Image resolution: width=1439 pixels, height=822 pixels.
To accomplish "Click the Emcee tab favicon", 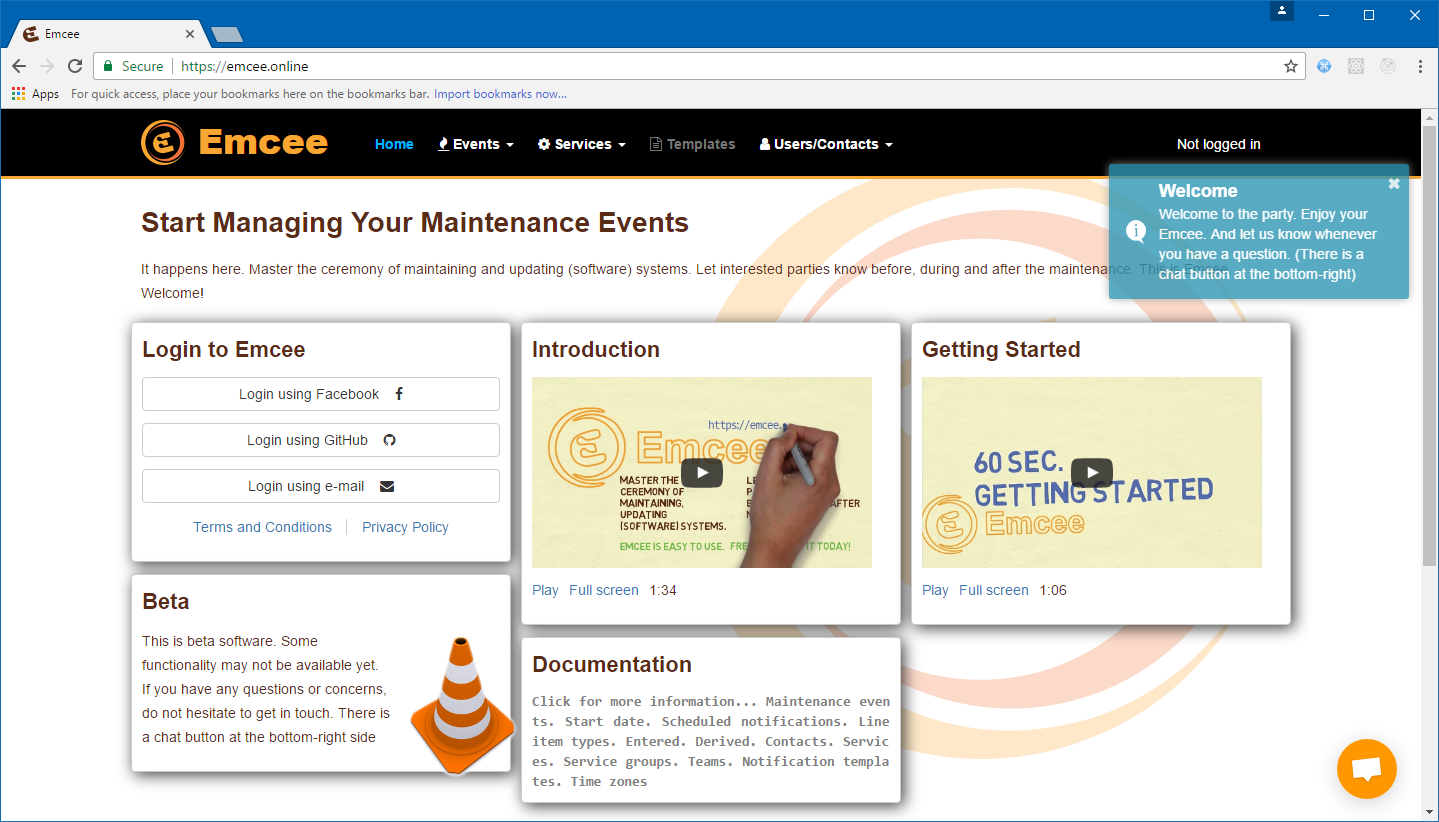I will 31,34.
